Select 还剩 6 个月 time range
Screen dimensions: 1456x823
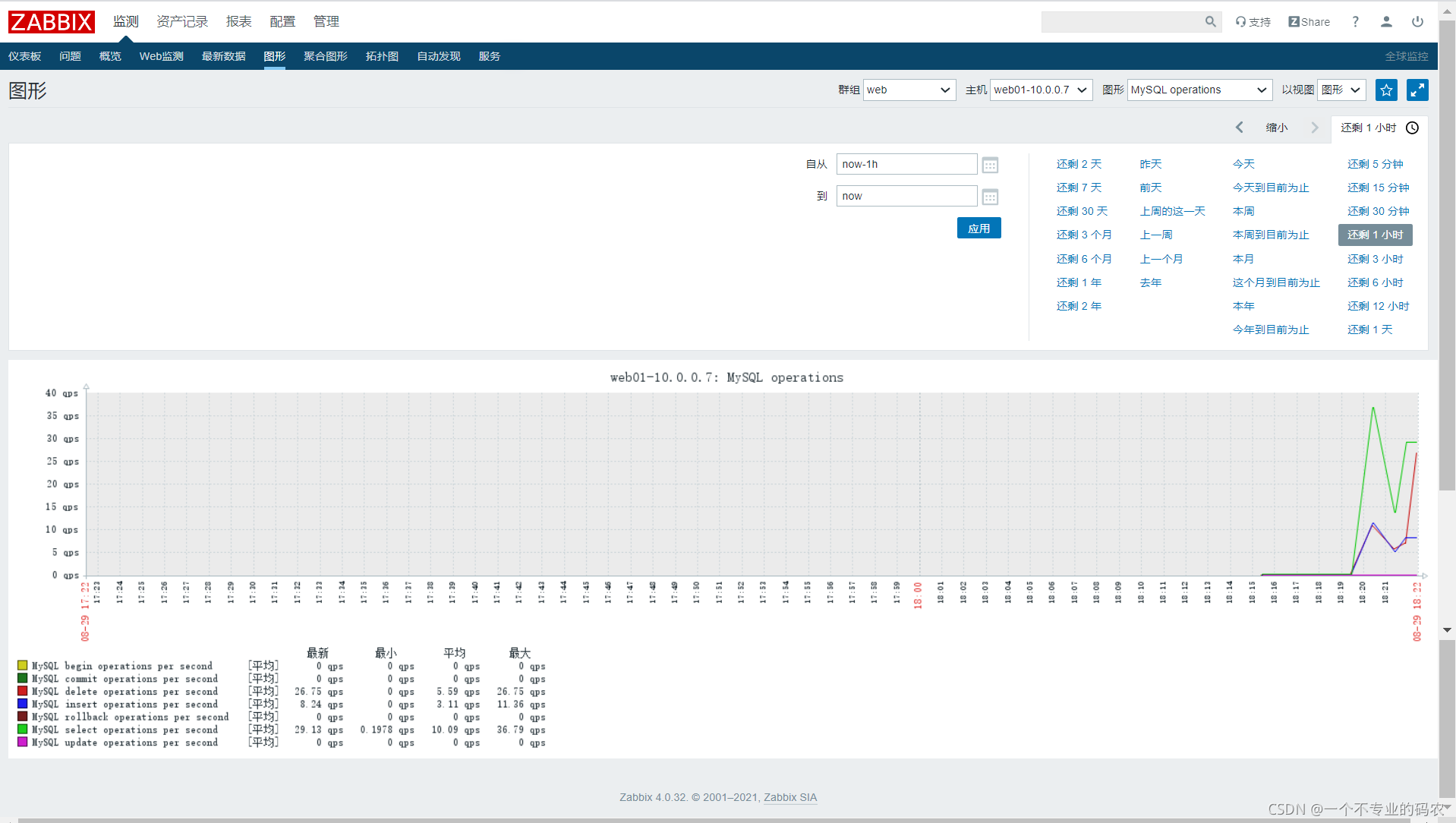tap(1084, 259)
